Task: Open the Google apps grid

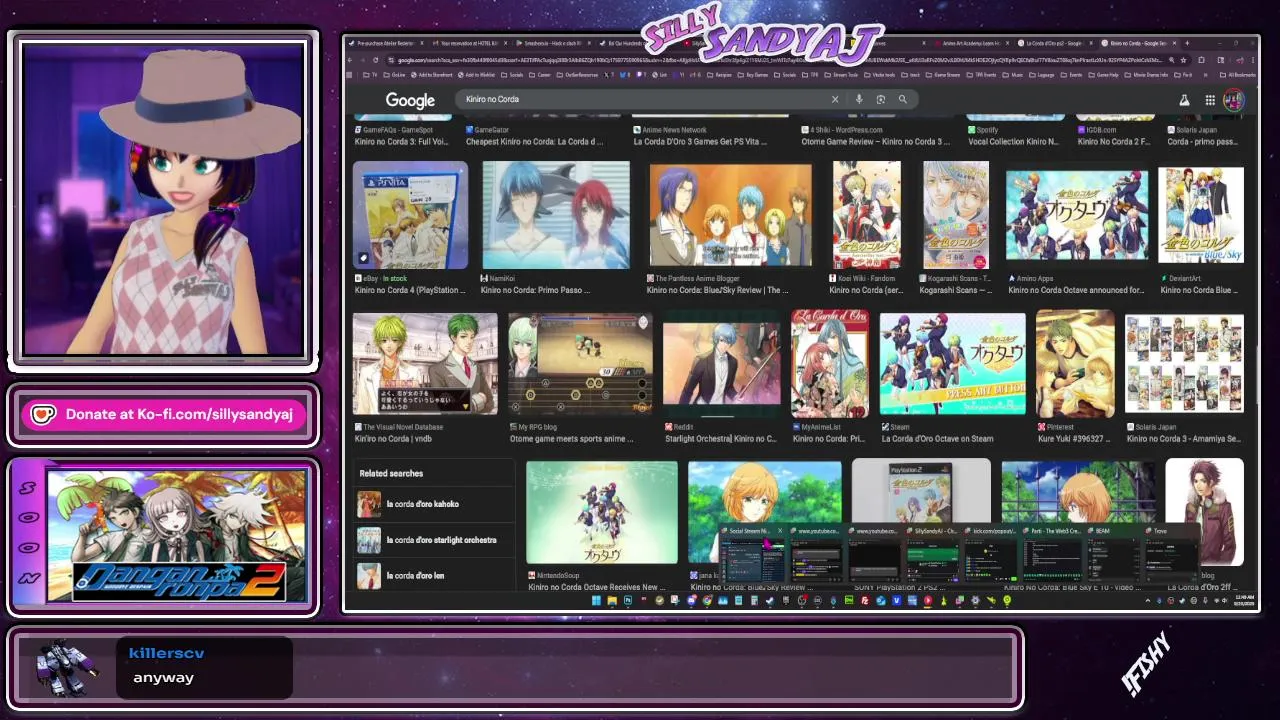Action: 1209,100
